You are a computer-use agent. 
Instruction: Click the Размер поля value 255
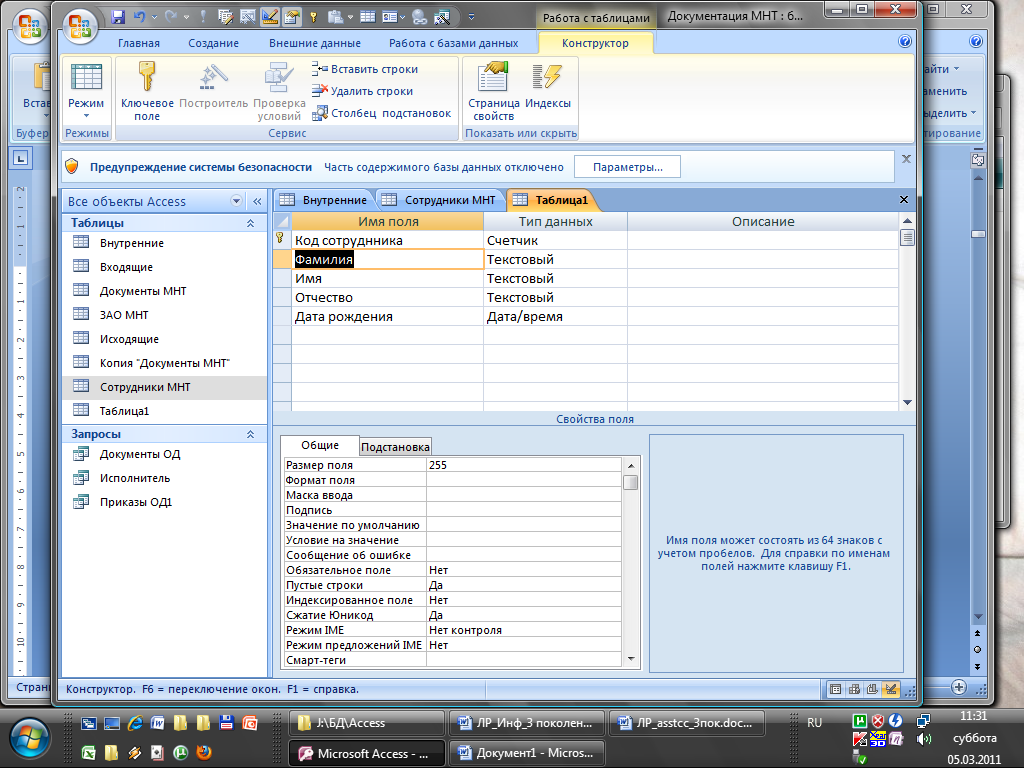[524, 465]
